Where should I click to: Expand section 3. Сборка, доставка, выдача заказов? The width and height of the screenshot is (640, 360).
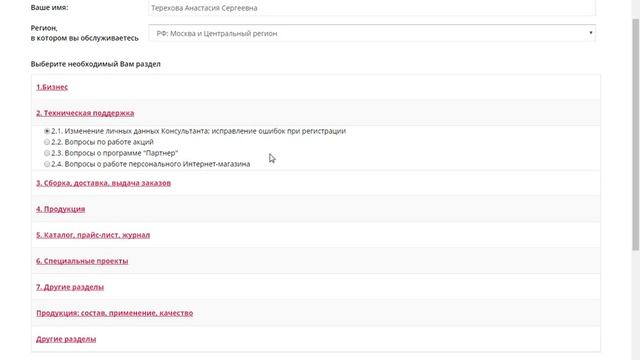click(103, 183)
